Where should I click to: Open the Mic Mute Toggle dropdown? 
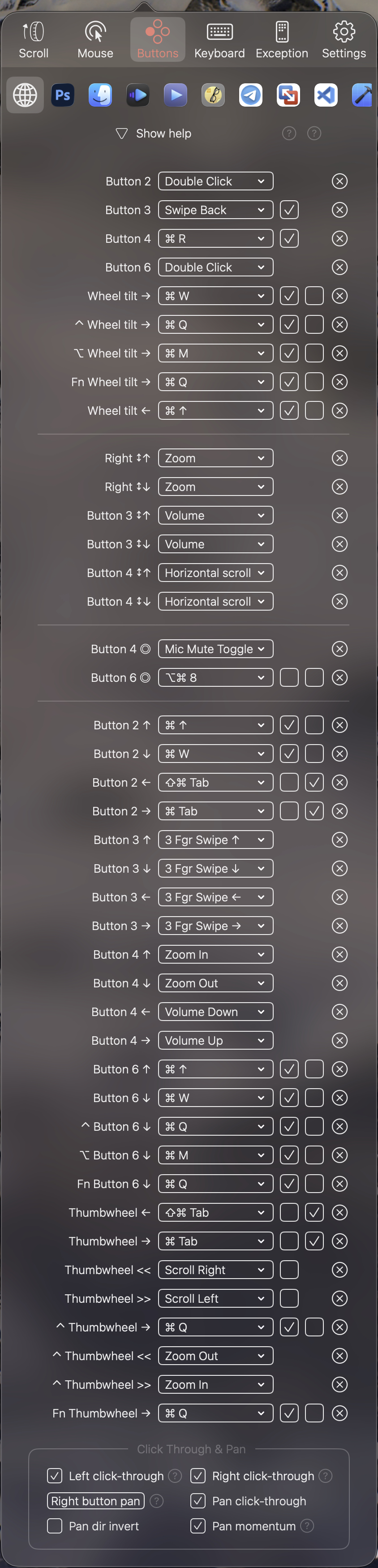coord(215,649)
